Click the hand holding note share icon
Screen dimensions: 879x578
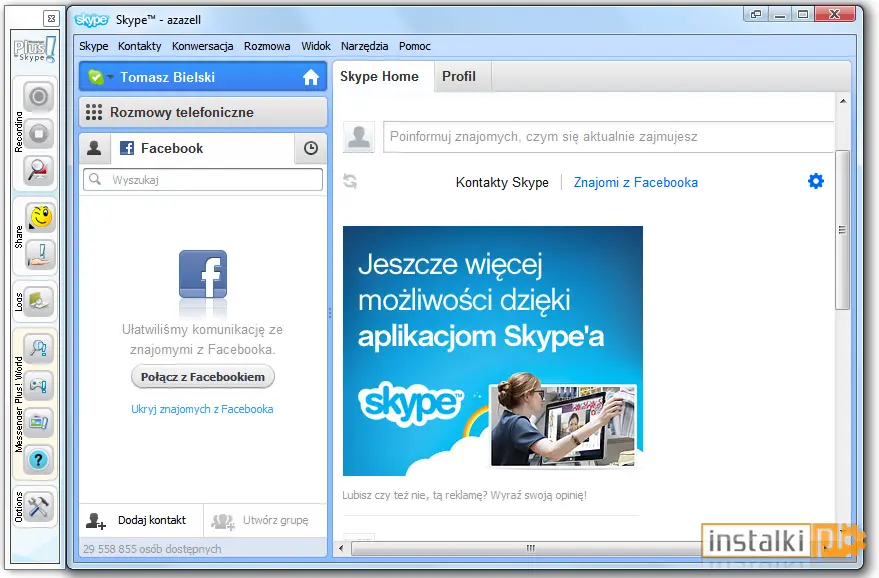click(40, 254)
